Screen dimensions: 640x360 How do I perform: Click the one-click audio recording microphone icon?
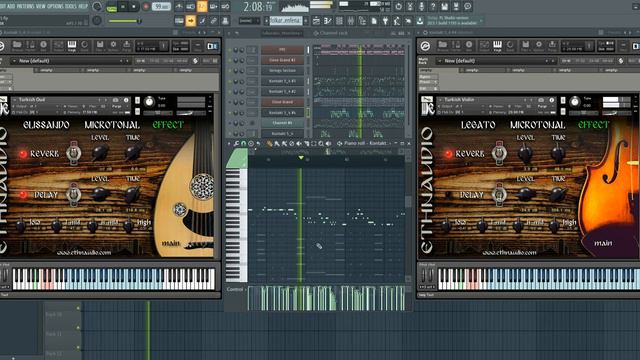pyautogui.click(x=421, y=6)
